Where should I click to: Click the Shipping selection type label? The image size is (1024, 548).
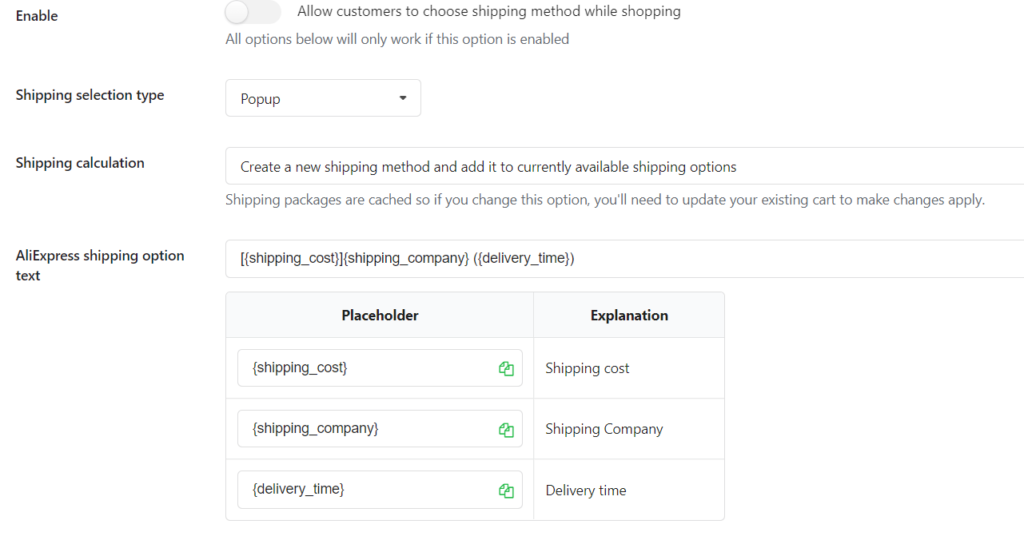(89, 95)
